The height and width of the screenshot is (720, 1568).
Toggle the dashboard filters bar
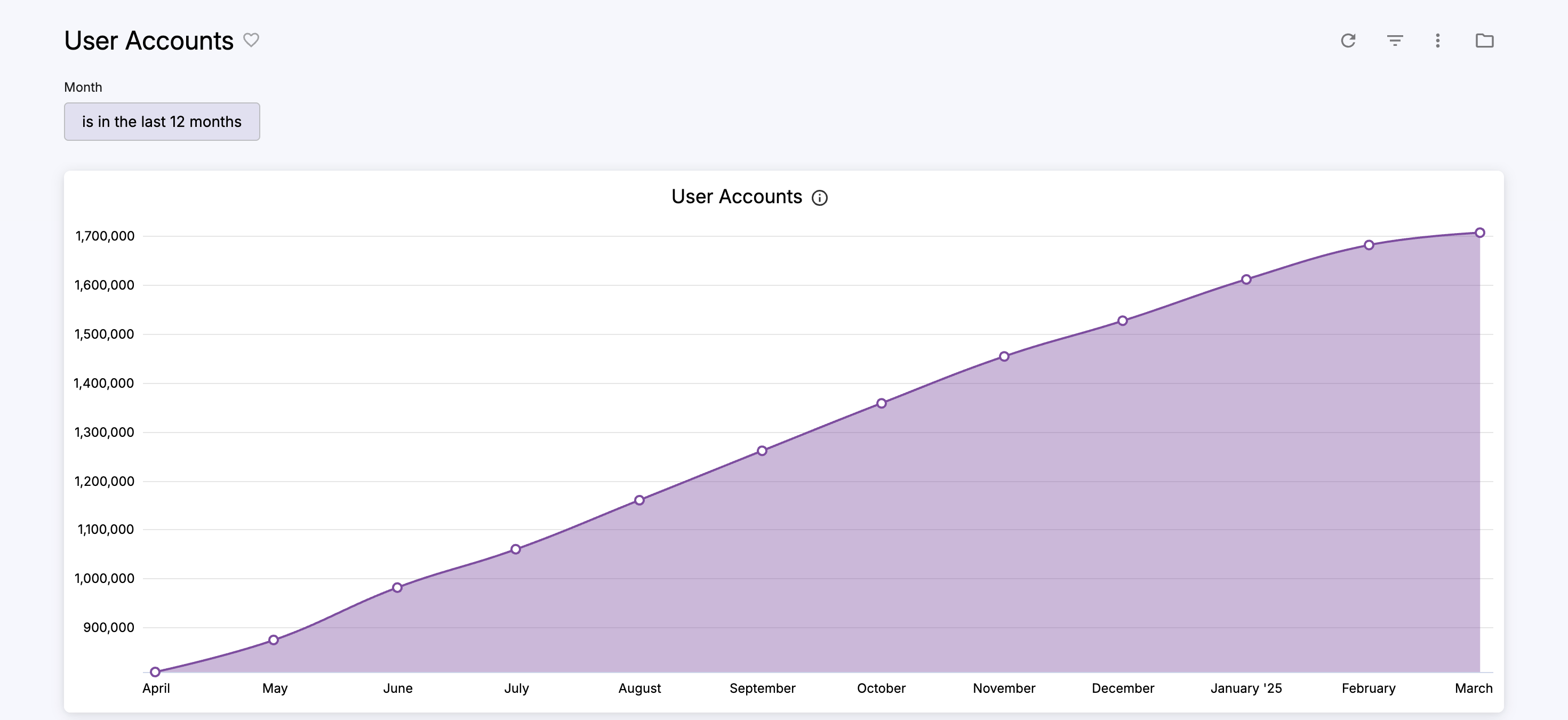pos(1395,41)
